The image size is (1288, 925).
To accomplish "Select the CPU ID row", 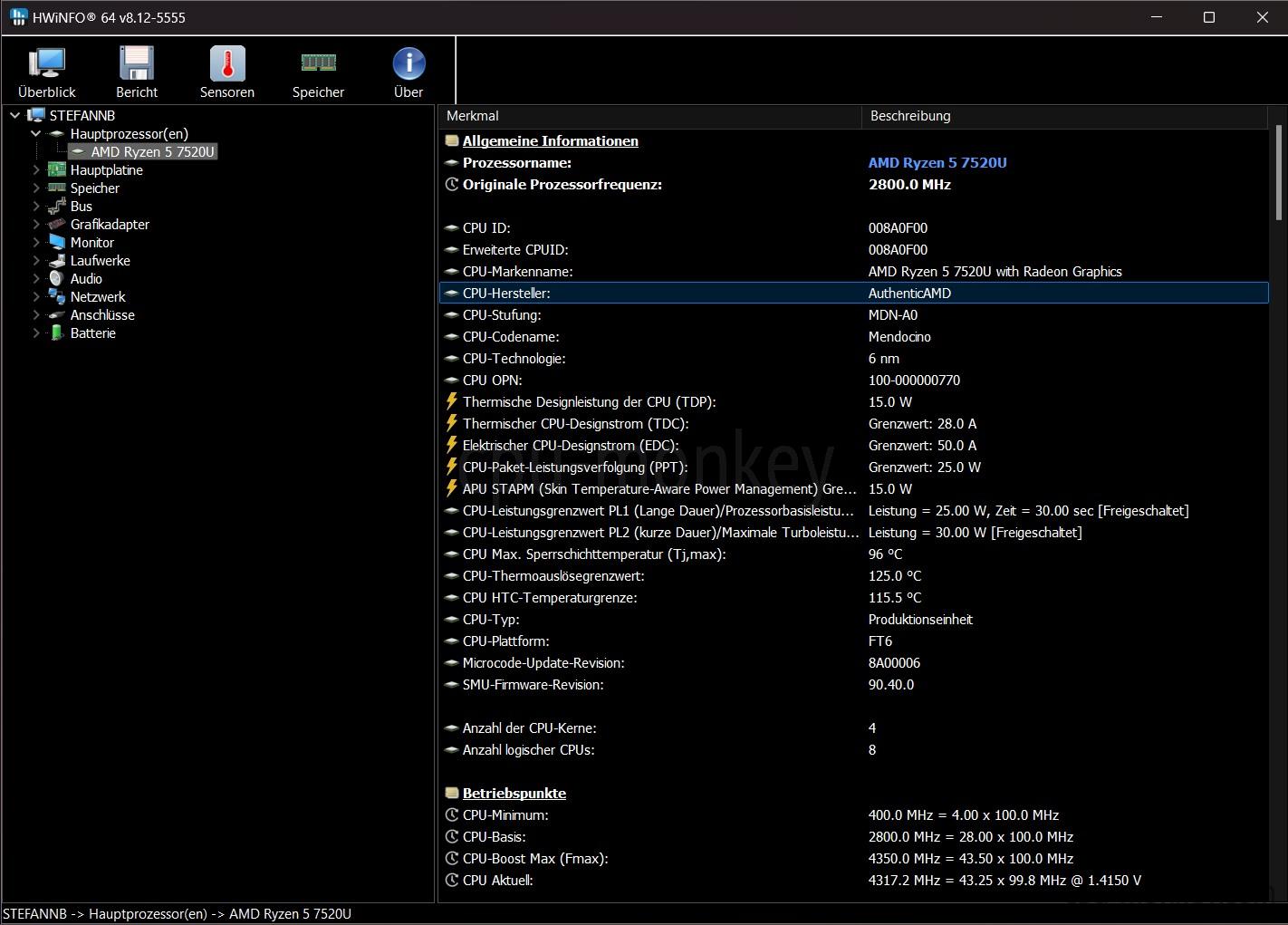I will [853, 228].
